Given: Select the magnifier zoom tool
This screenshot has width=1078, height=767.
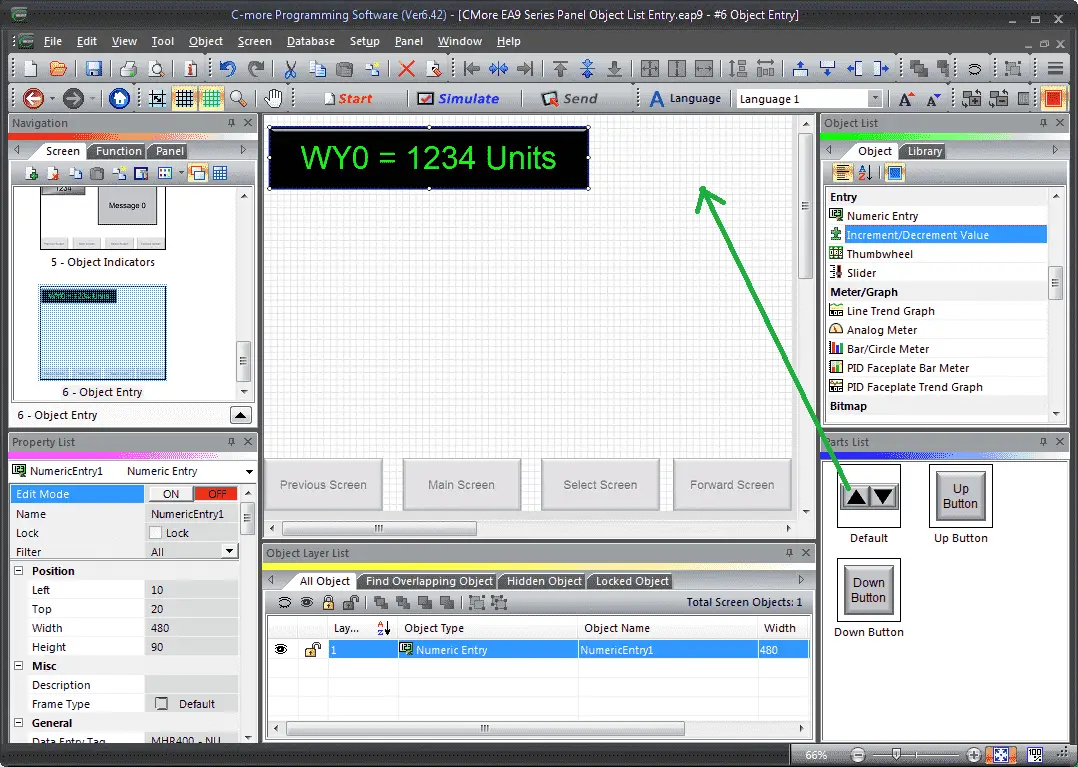Looking at the screenshot, I should (239, 98).
